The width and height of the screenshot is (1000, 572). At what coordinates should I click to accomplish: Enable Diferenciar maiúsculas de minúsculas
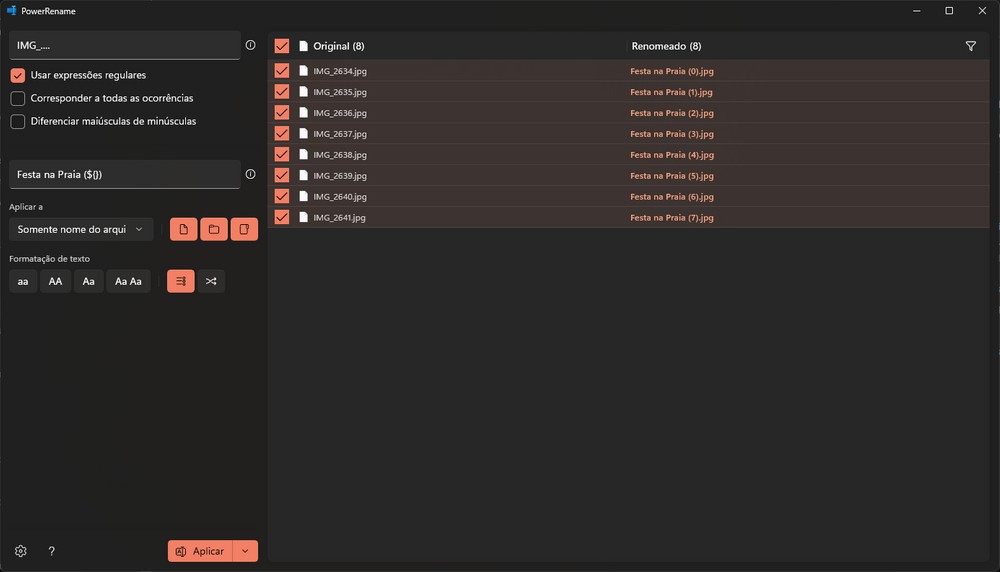[x=18, y=121]
